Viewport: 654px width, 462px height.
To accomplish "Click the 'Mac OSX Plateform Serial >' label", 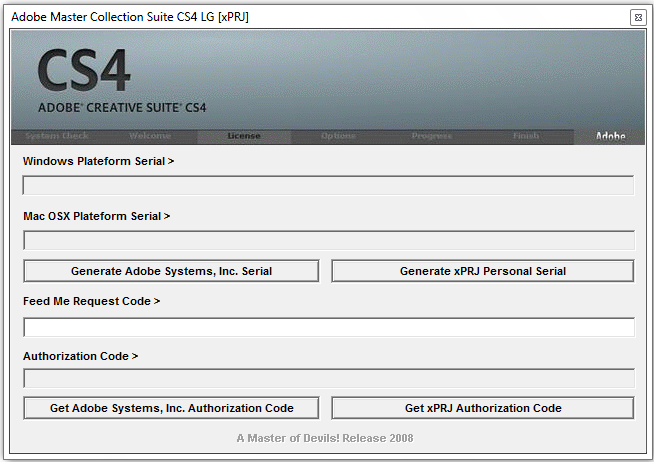I will tap(97, 216).
